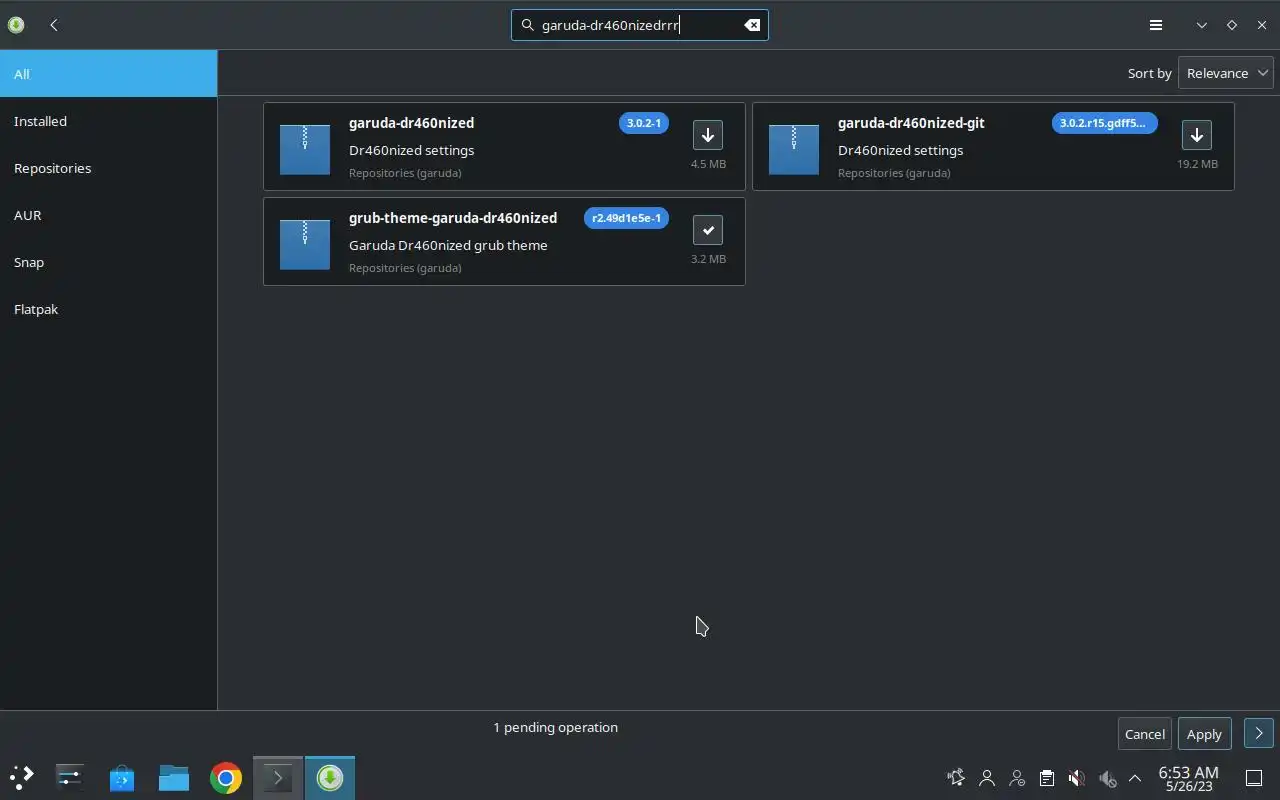Click version badge 3.0.2-1

tap(644, 123)
